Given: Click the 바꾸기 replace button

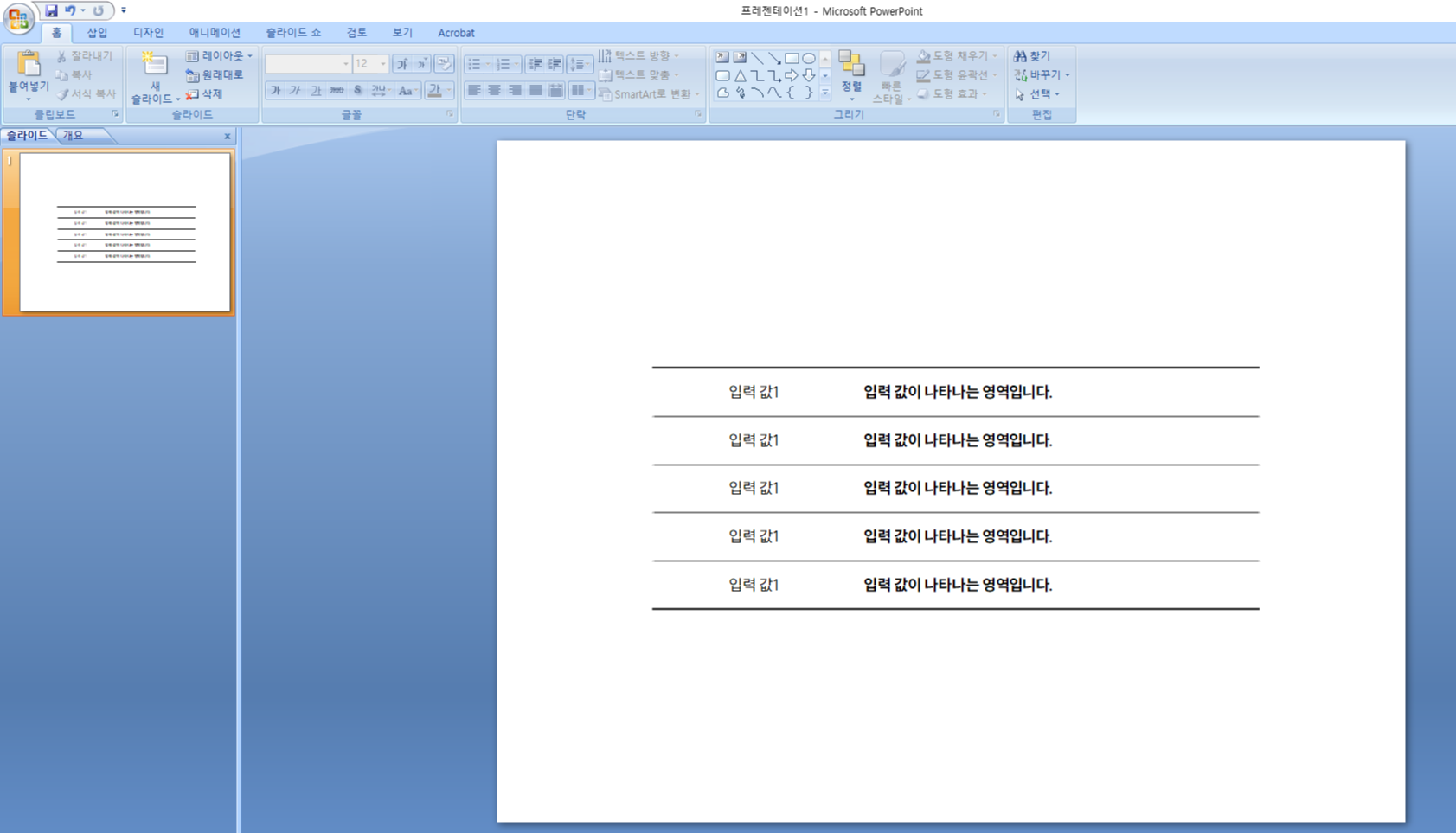Looking at the screenshot, I should (x=1042, y=75).
